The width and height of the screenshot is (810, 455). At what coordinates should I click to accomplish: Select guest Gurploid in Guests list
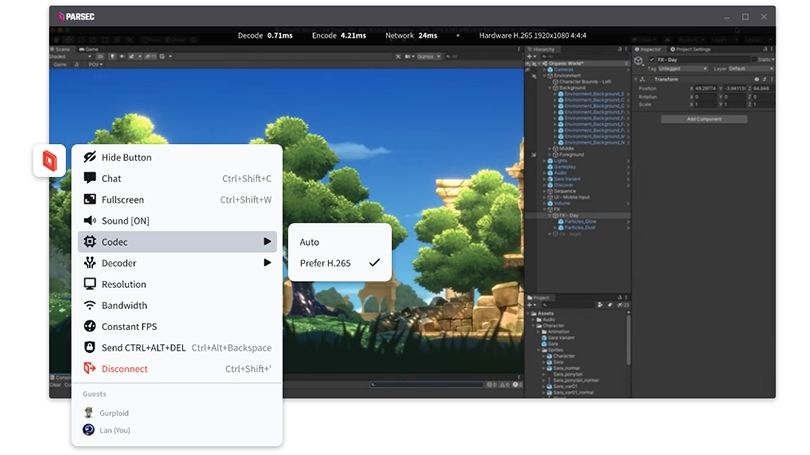(x=114, y=412)
